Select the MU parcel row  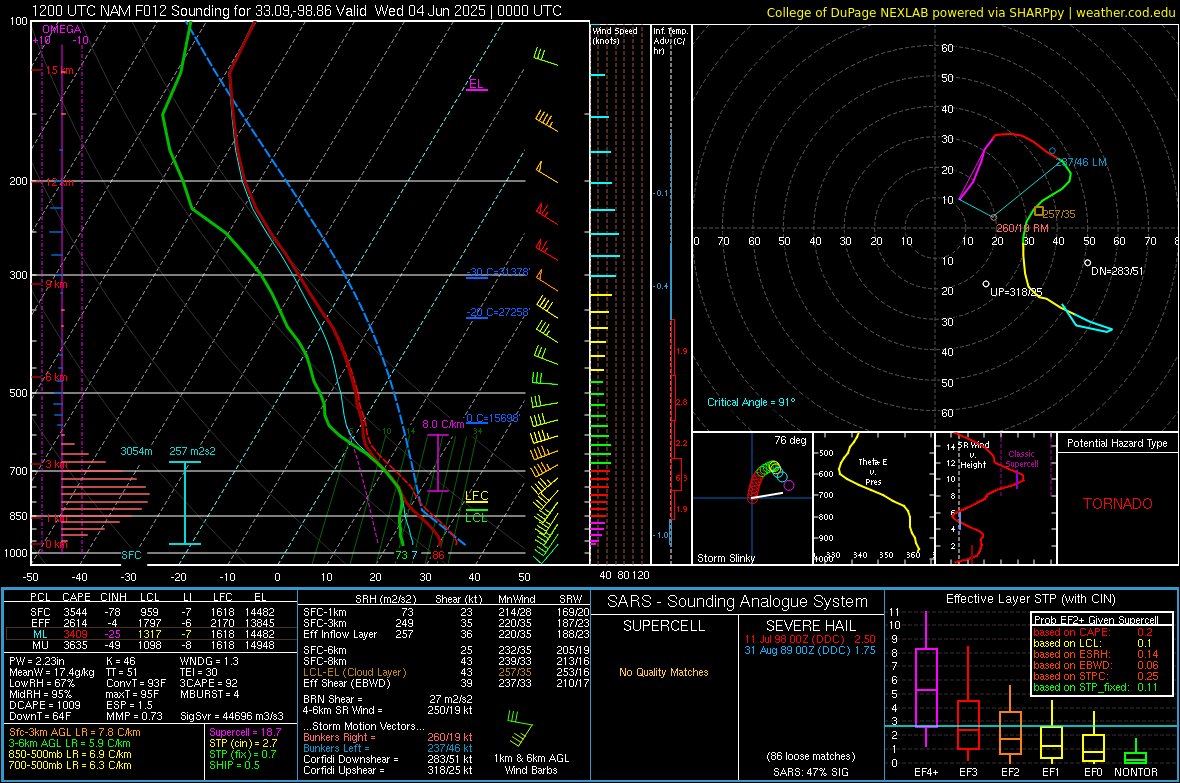coord(151,645)
